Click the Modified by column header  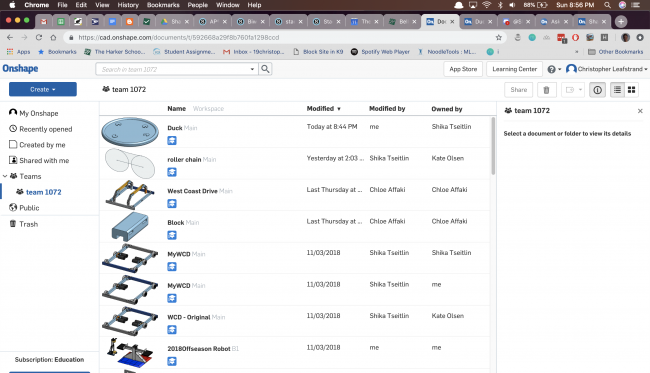coord(387,109)
